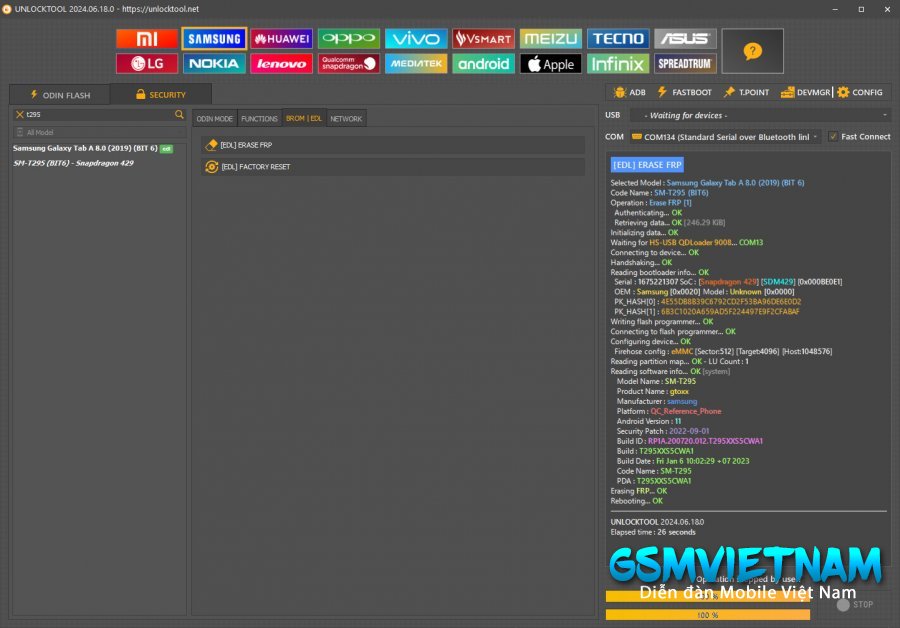The height and width of the screenshot is (628, 900).
Task: Run the [EDL] ERASE FRP operation
Action: pos(393,145)
